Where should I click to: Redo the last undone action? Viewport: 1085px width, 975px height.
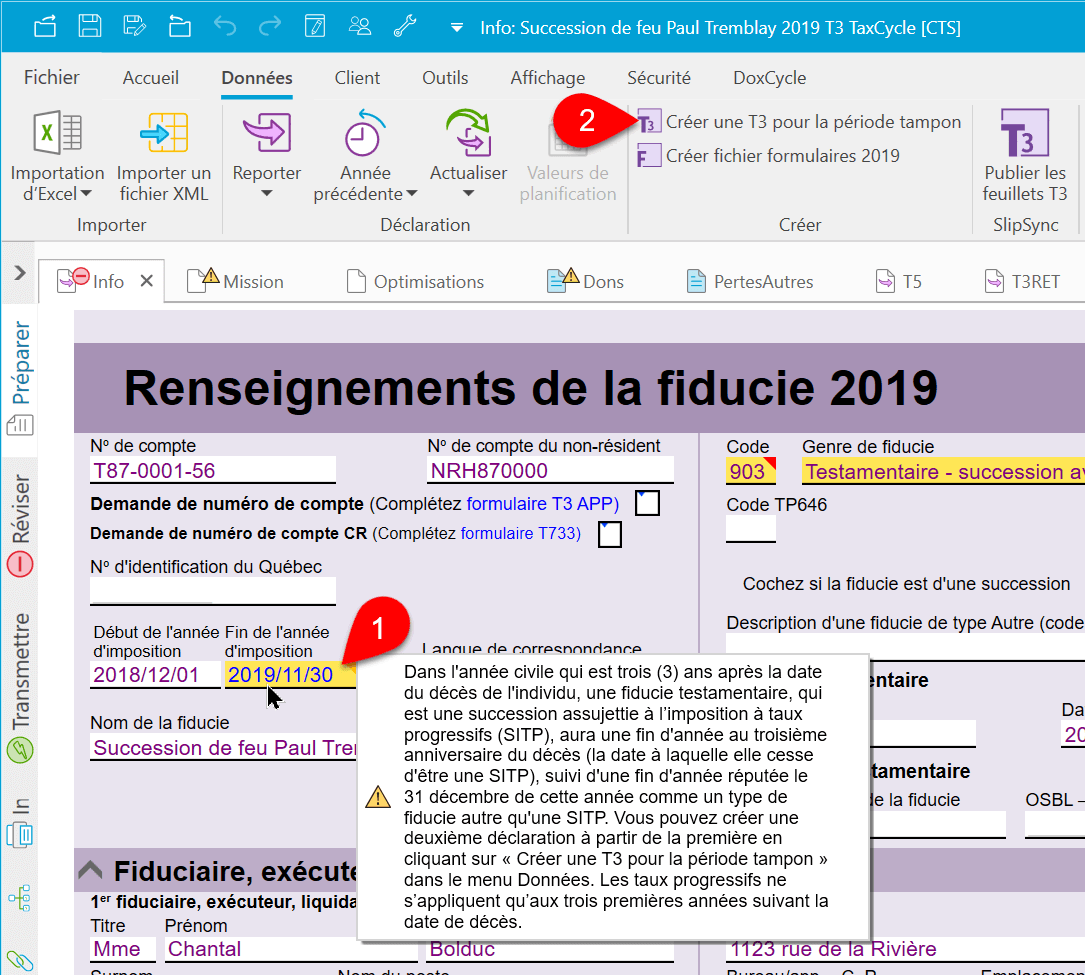pos(270,26)
